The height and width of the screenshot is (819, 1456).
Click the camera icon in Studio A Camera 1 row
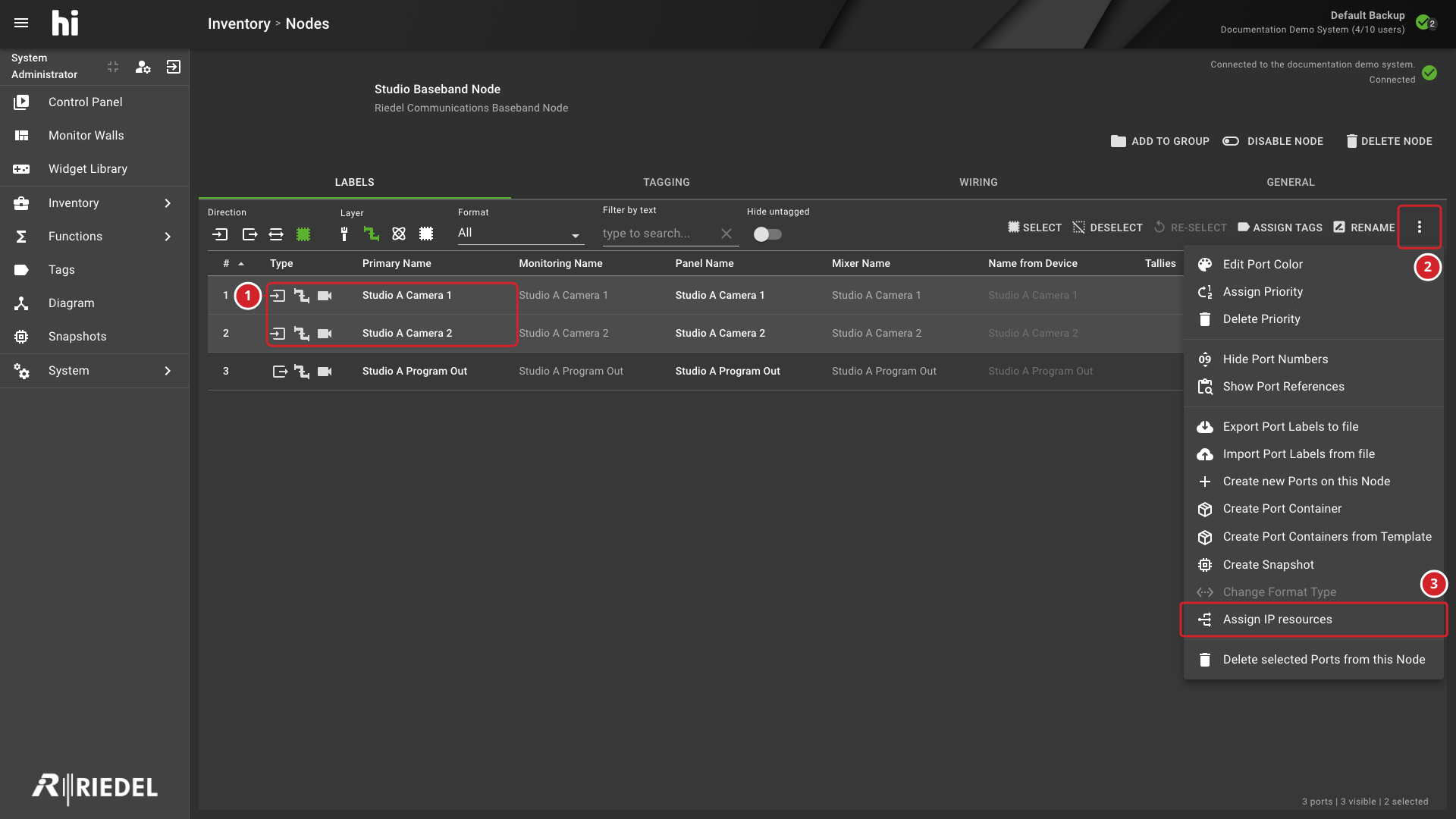point(325,296)
